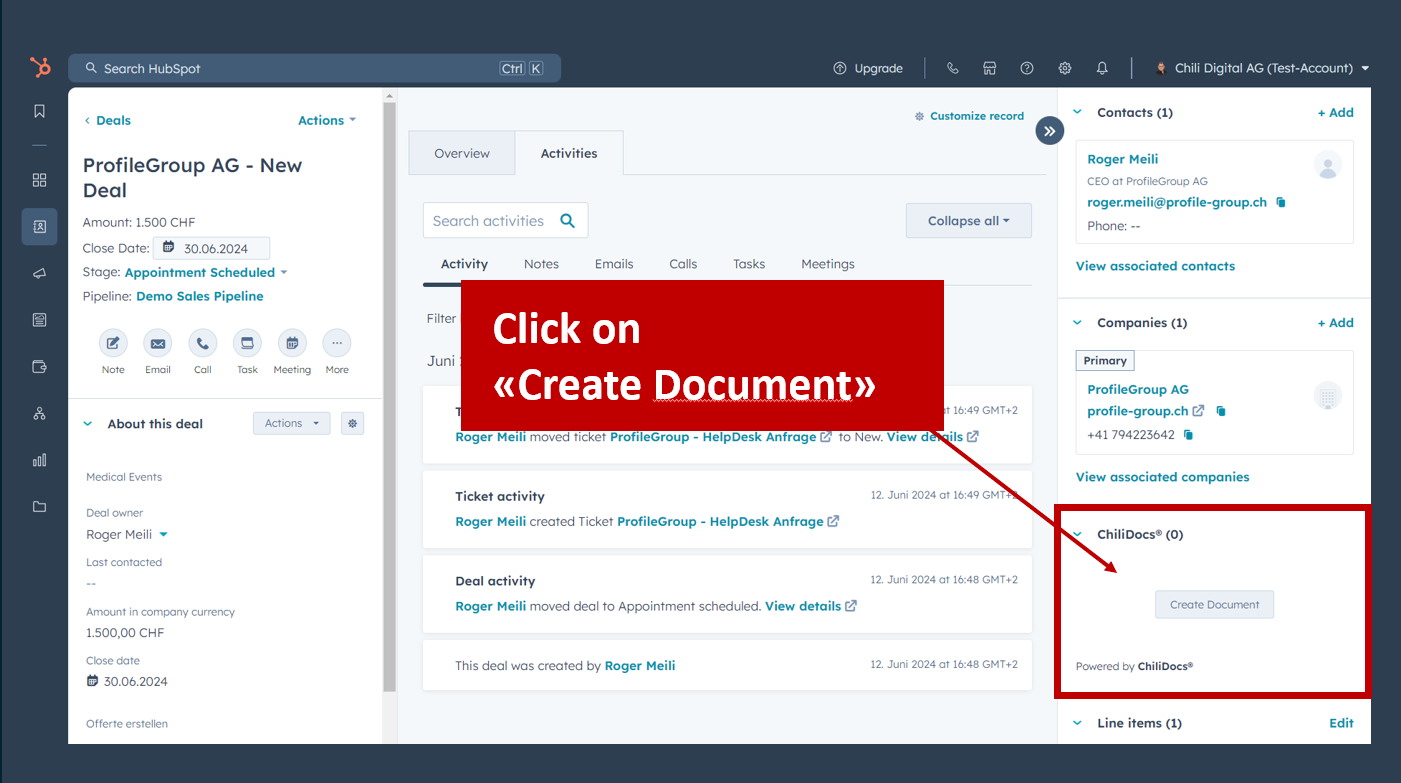Open the Commerce wallet icon in sidebar
Image resolution: width=1401 pixels, height=783 pixels.
coord(40,366)
